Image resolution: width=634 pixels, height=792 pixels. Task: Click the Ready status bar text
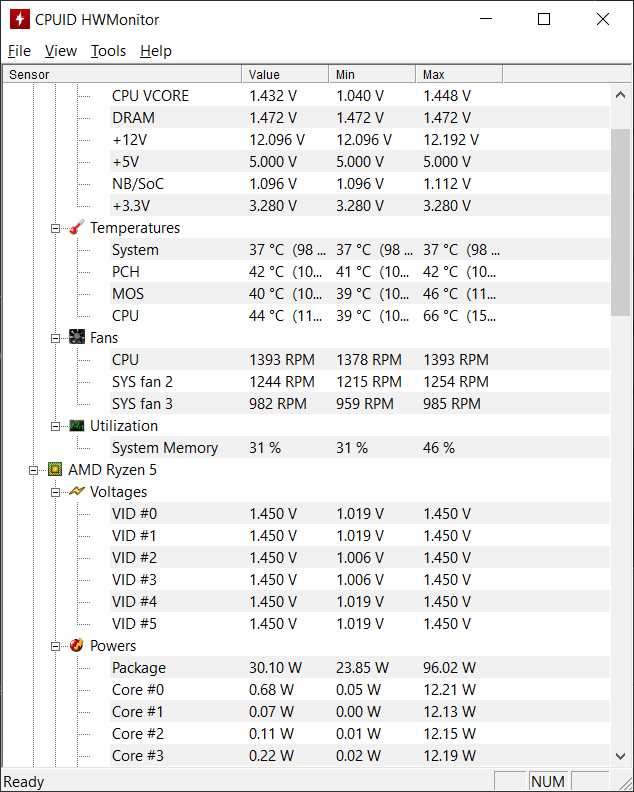click(24, 782)
